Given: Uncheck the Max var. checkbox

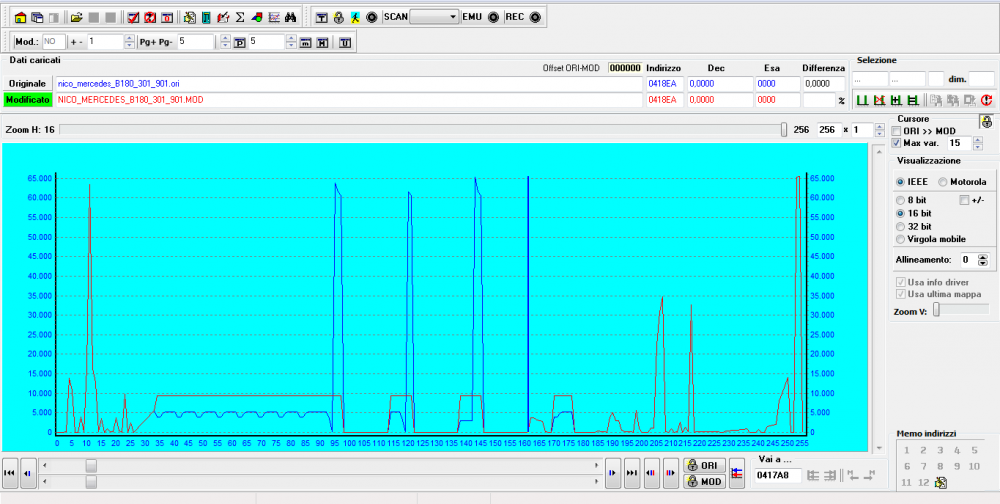Looking at the screenshot, I should click(896, 144).
